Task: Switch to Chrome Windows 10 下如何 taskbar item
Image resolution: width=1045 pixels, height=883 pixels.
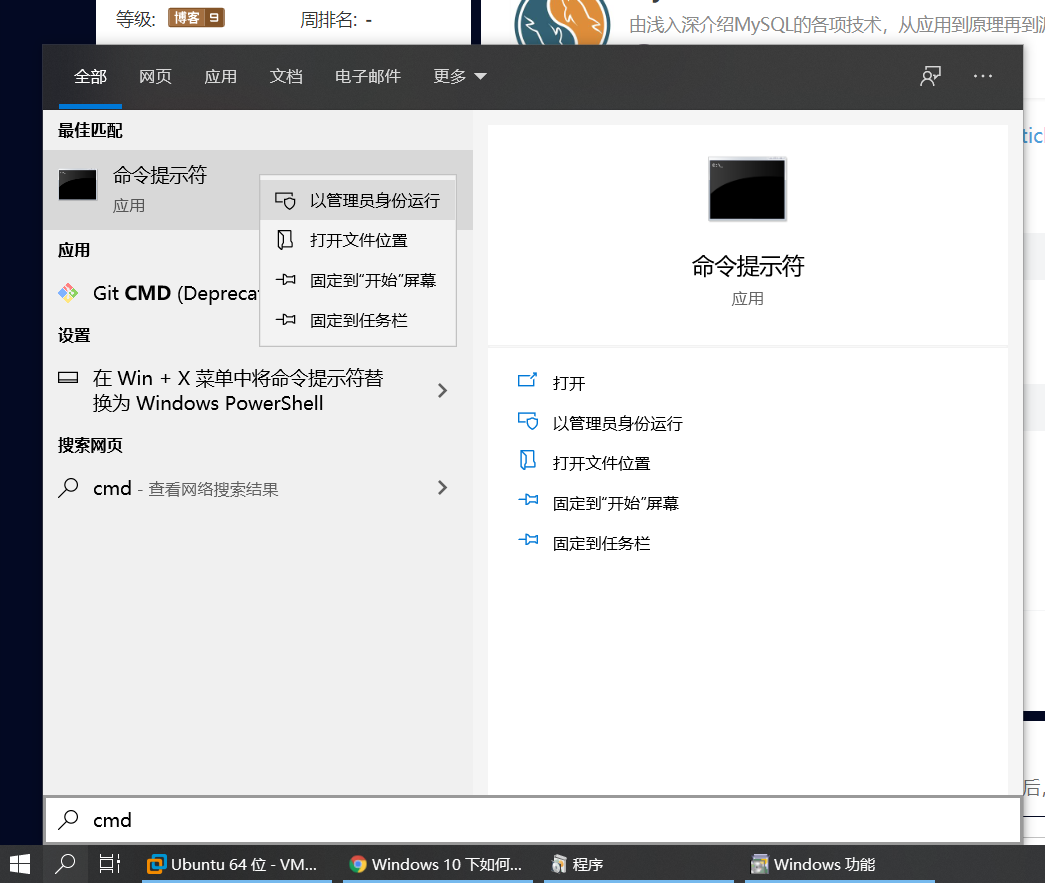Action: (x=438, y=864)
